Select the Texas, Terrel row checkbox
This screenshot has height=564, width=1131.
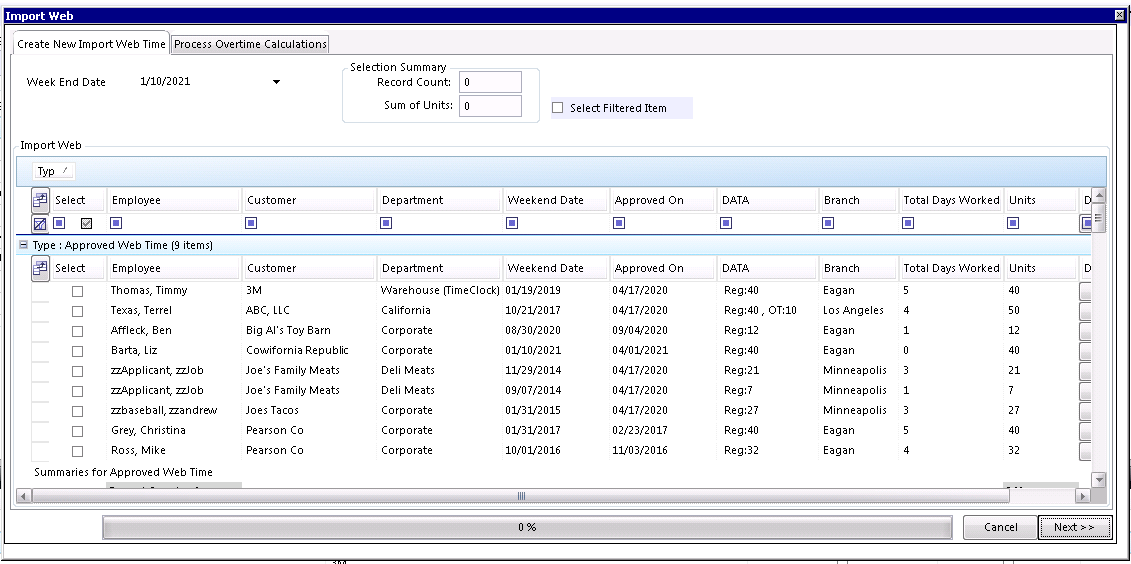click(77, 312)
